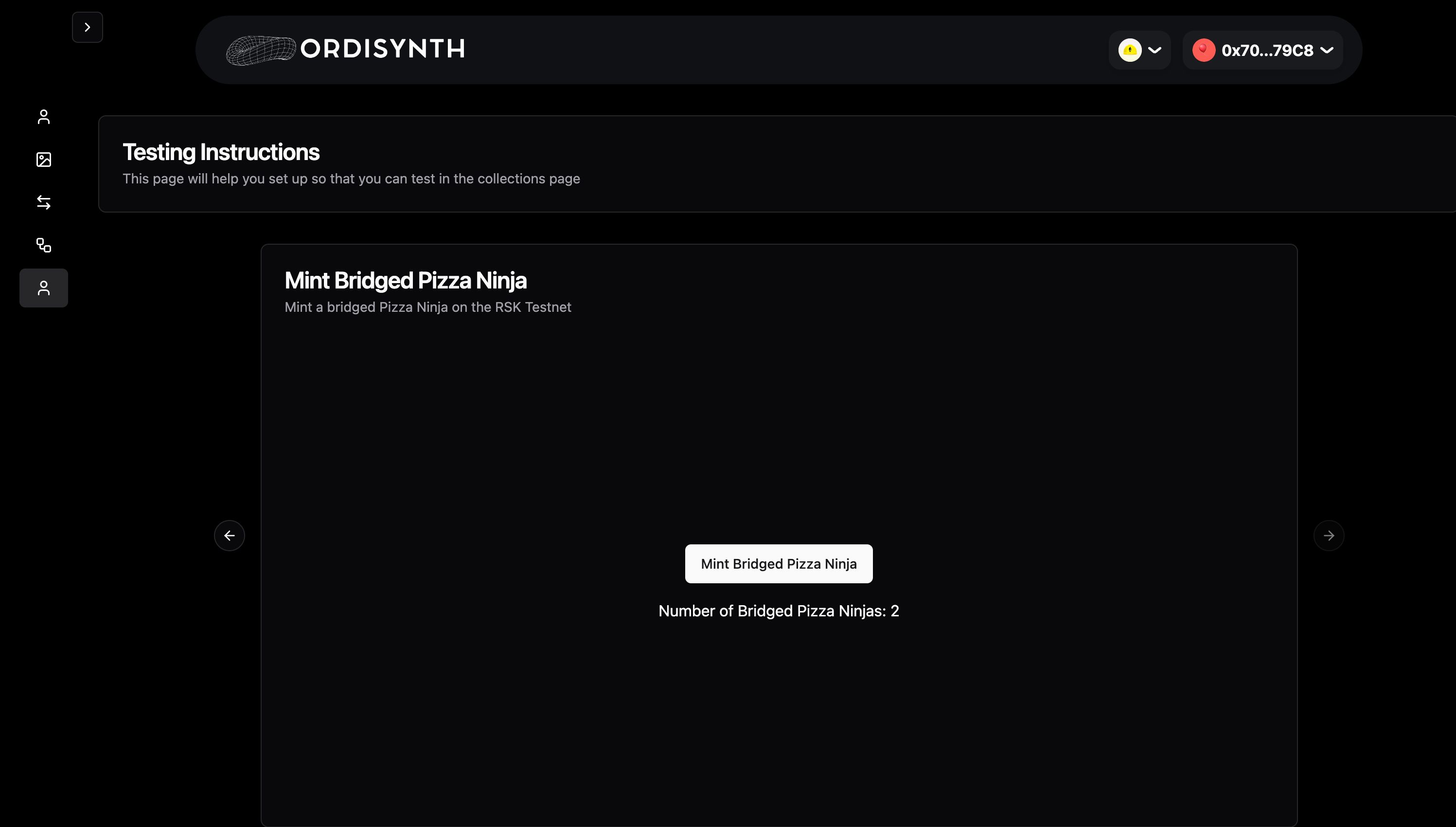Click the ORDISYNTH brand name text

383,50
